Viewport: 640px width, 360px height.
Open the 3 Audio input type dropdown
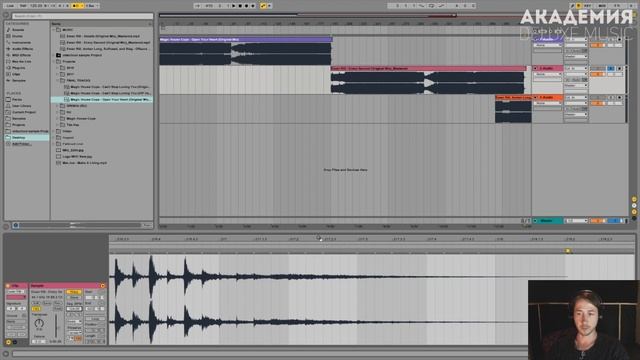pyautogui.click(x=576, y=98)
